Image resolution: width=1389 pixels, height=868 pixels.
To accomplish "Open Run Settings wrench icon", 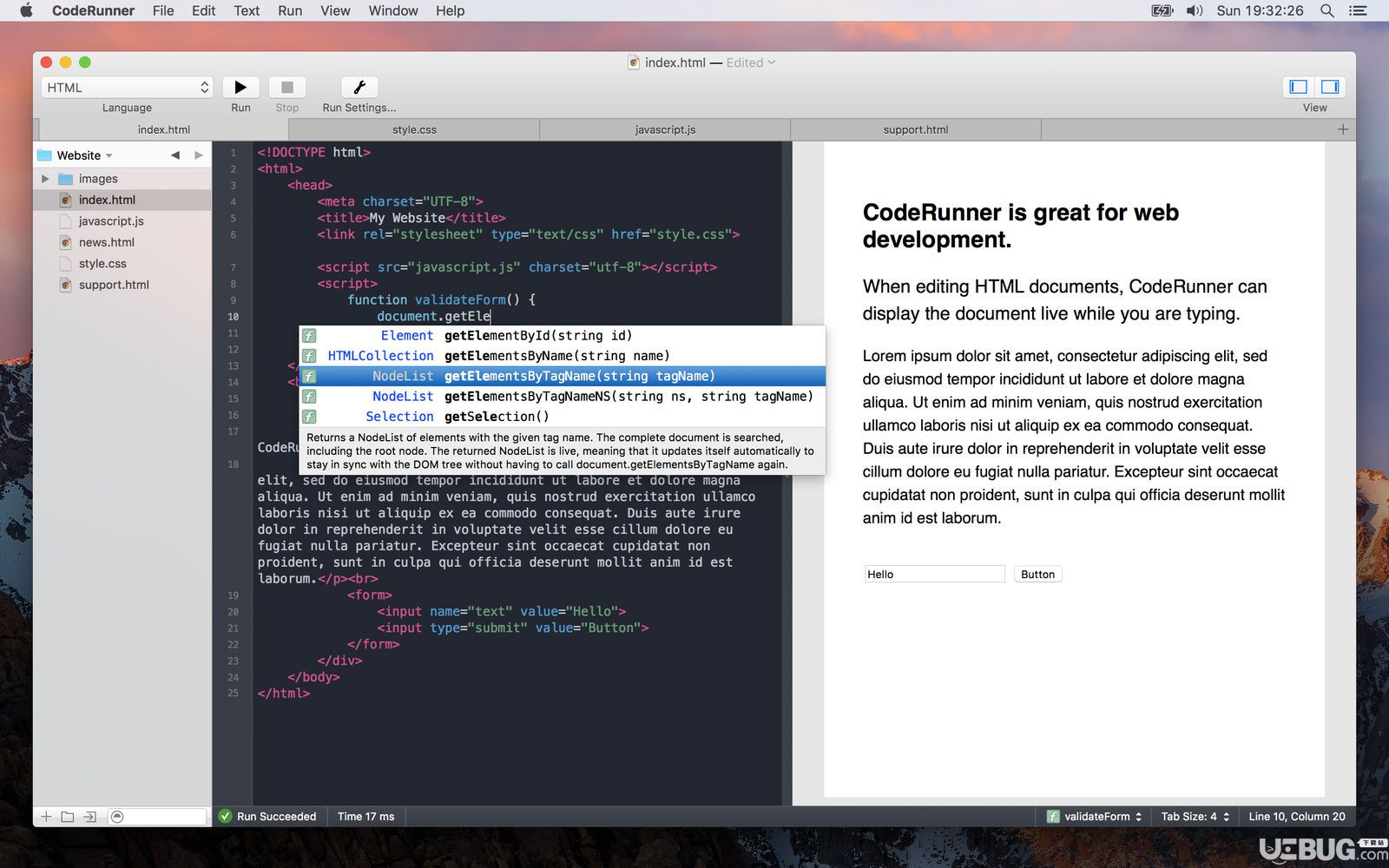I will click(359, 87).
